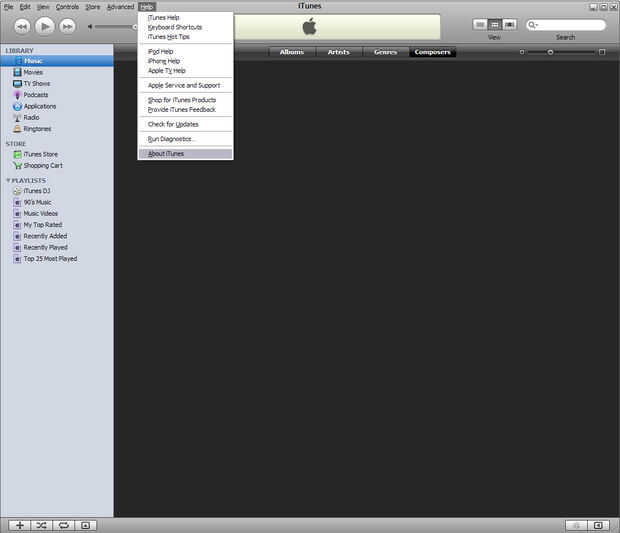Switch to list view icon
The width and height of the screenshot is (620, 533).
click(x=480, y=25)
